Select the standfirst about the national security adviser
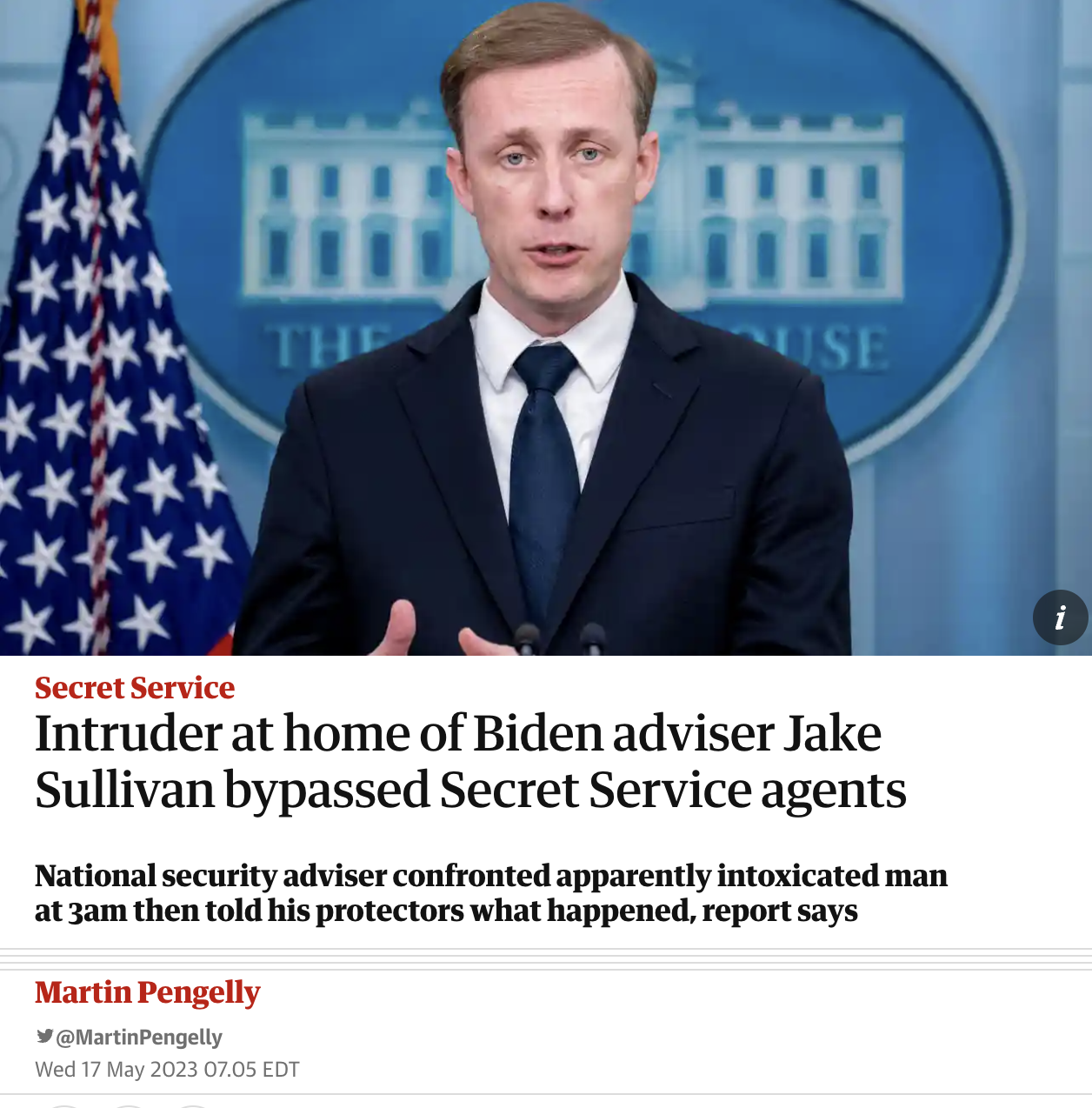 click(491, 893)
